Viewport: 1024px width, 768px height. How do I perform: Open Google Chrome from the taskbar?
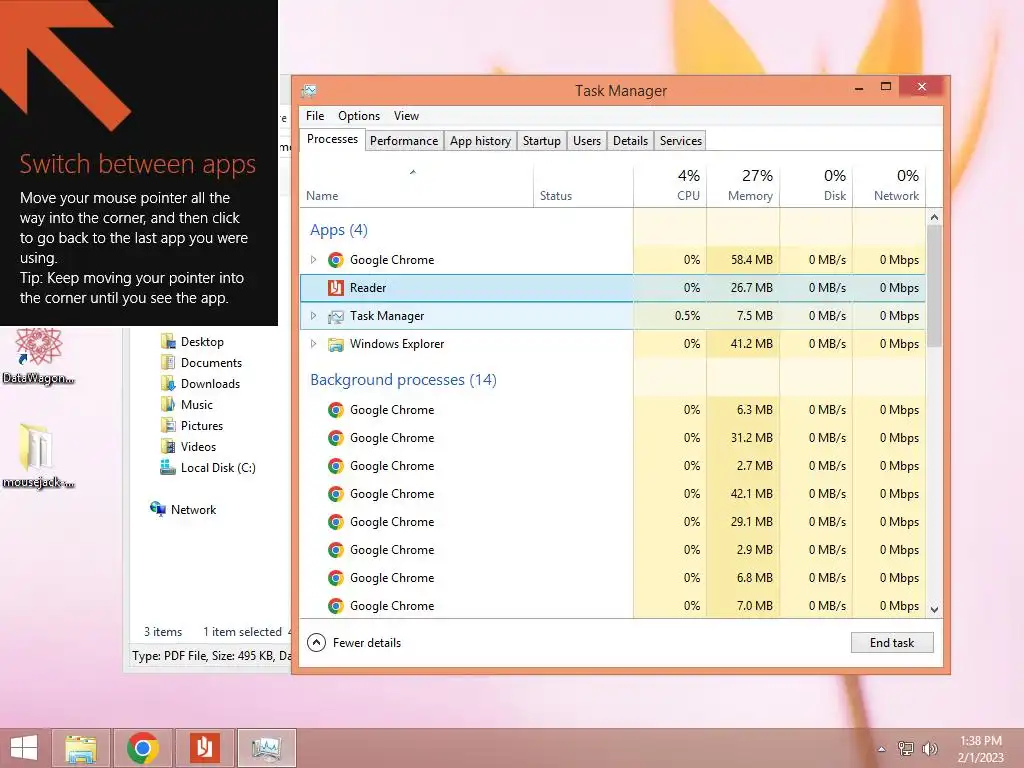(x=142, y=748)
